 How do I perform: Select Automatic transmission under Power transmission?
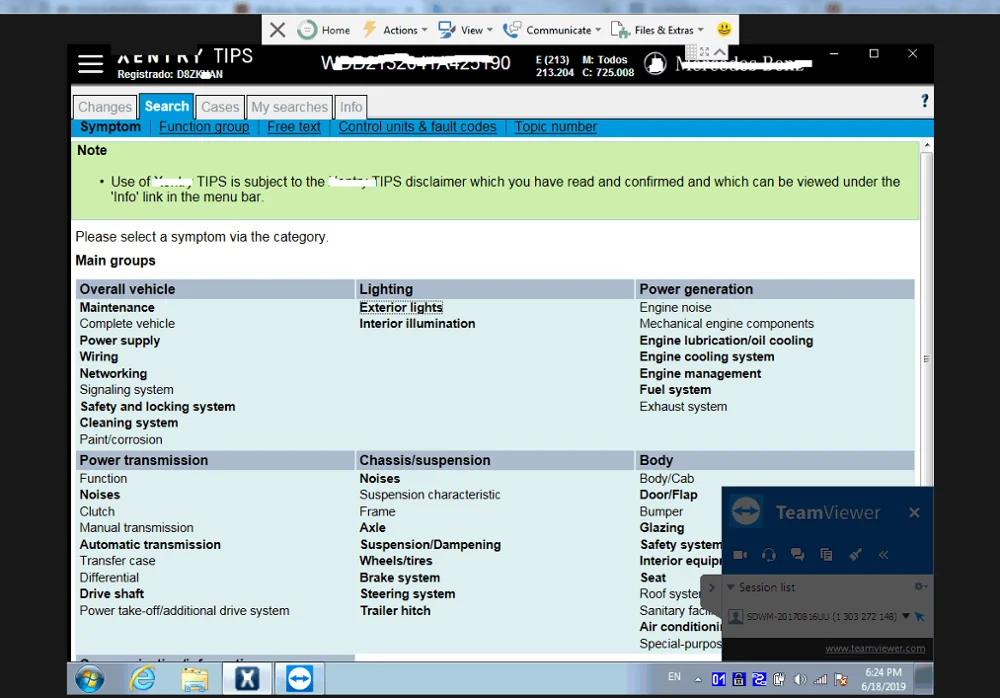pyautogui.click(x=149, y=544)
